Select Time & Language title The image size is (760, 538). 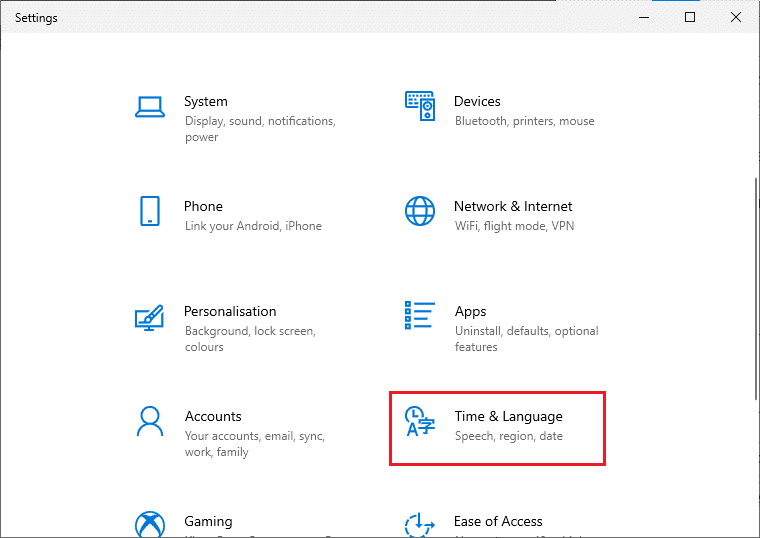(508, 416)
